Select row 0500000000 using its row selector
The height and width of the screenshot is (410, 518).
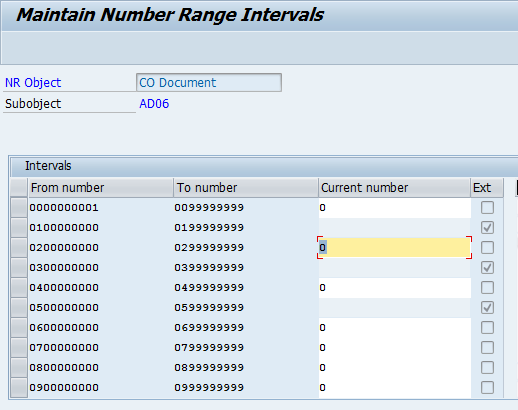19,308
